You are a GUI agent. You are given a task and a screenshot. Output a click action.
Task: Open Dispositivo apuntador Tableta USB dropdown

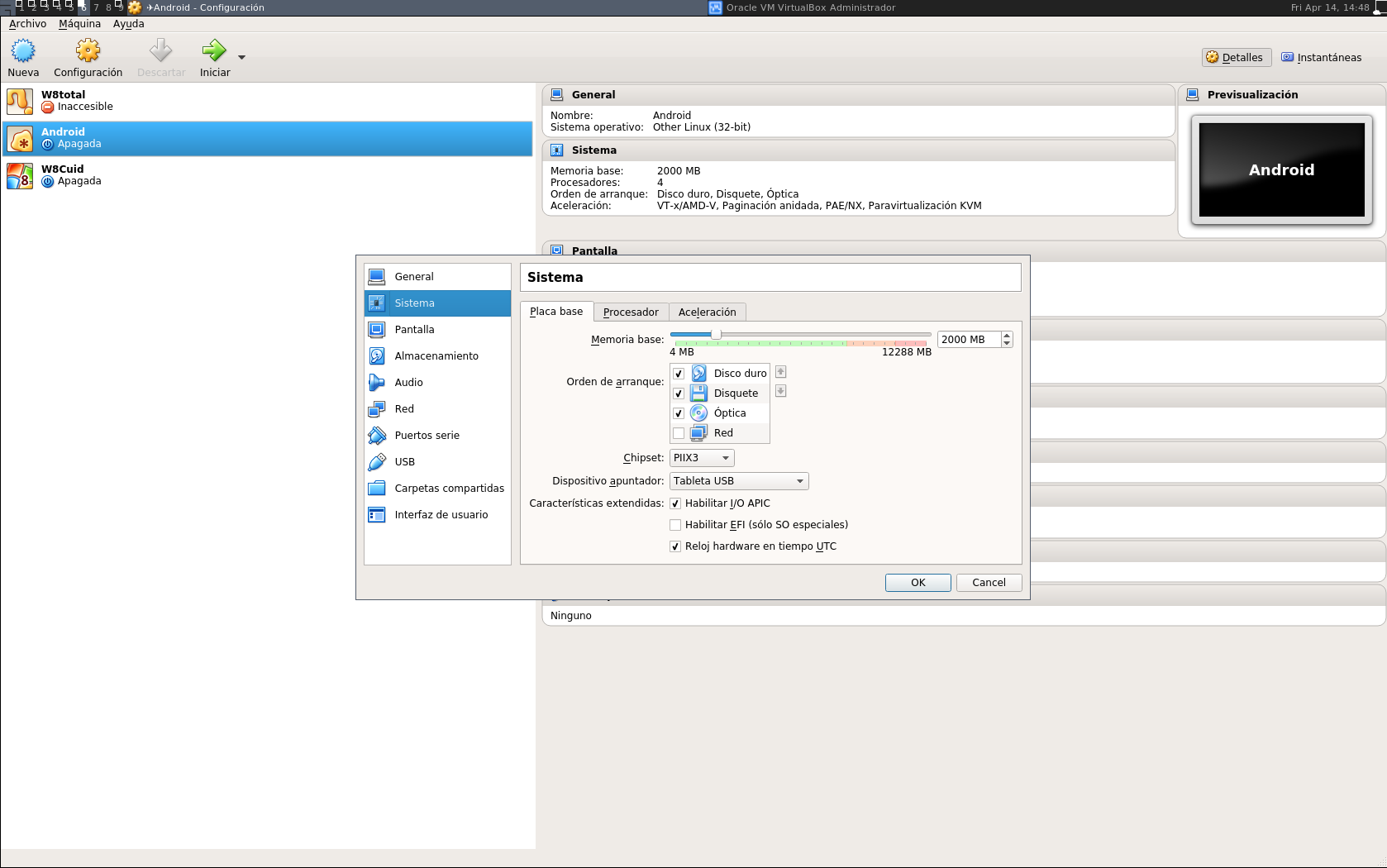[739, 481]
